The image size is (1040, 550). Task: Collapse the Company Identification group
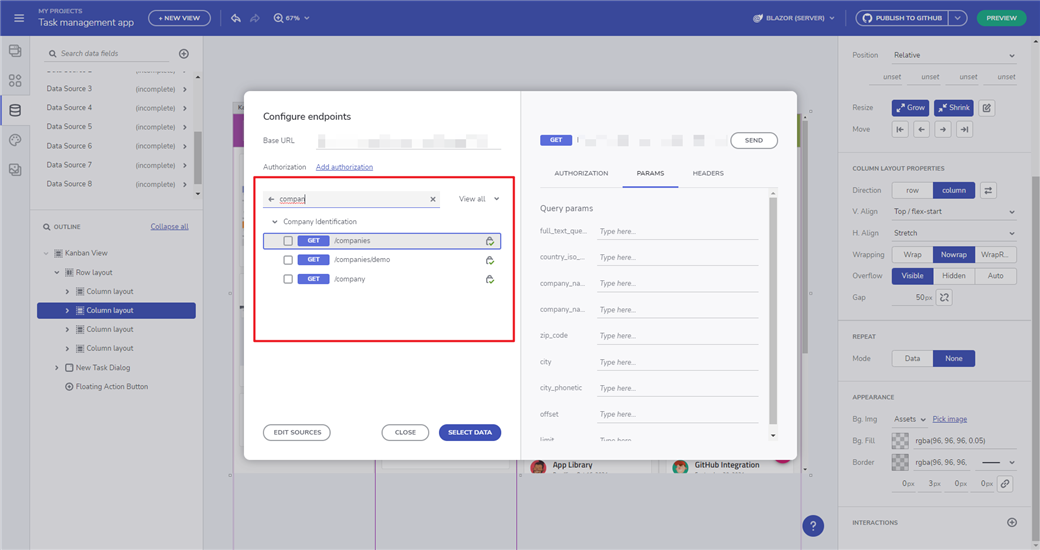tap(275, 222)
